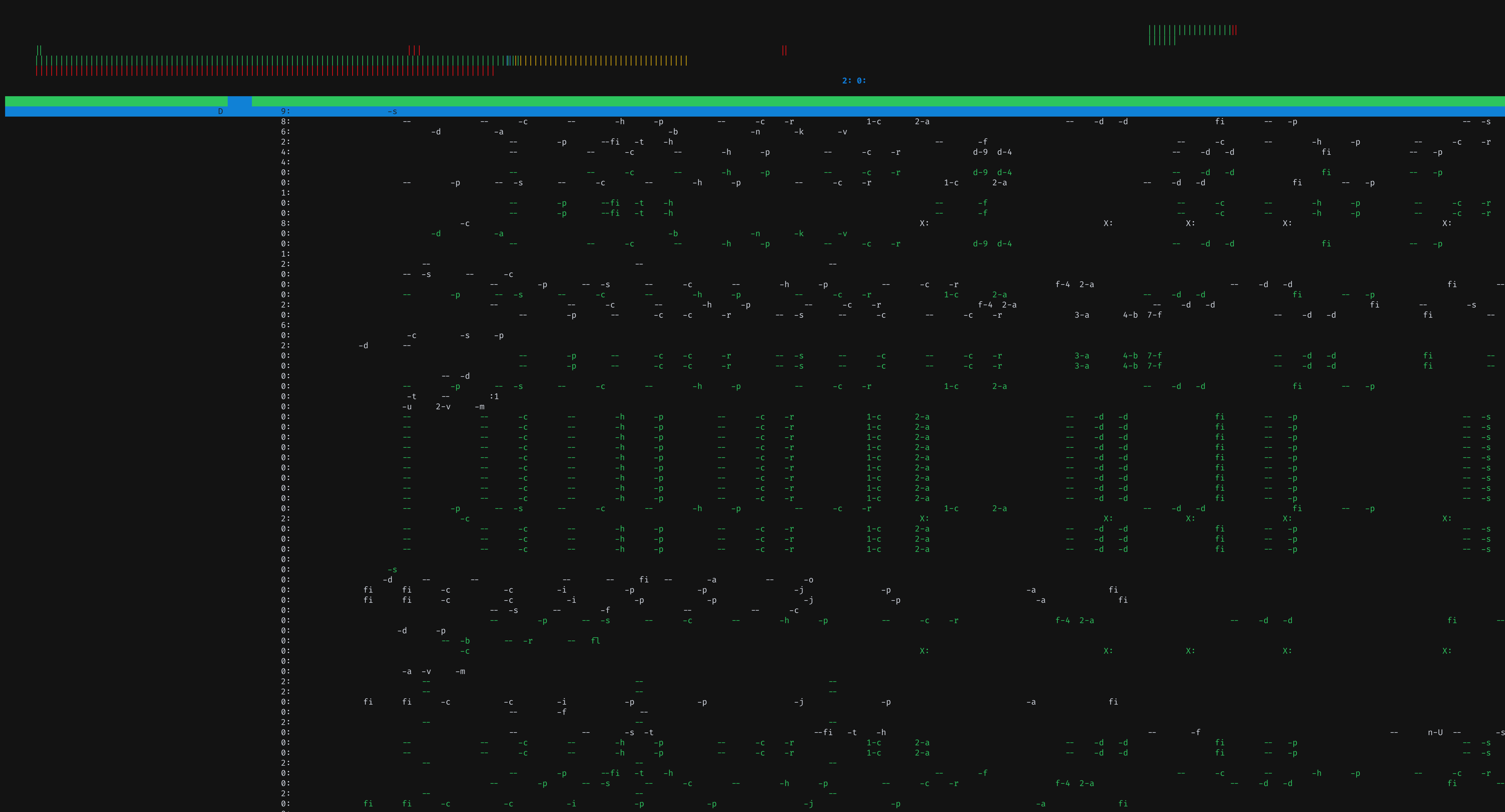Click the blue divider on the green progress bar
The width and height of the screenshot is (1505, 812).
[240, 101]
